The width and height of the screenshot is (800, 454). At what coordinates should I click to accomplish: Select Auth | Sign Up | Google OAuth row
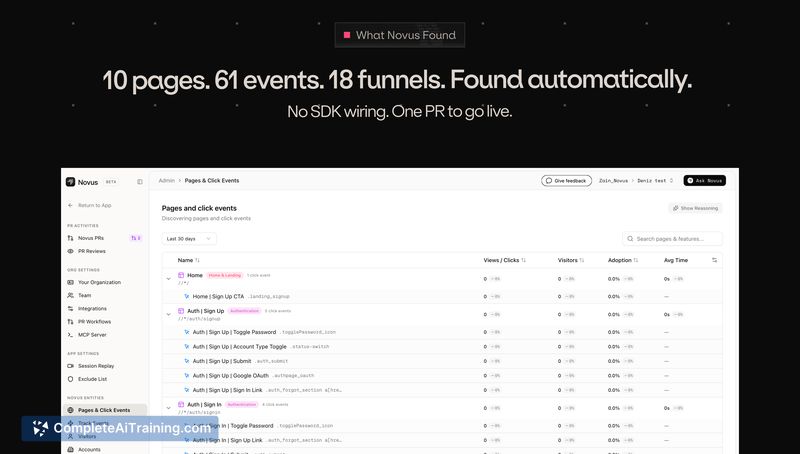(442, 375)
